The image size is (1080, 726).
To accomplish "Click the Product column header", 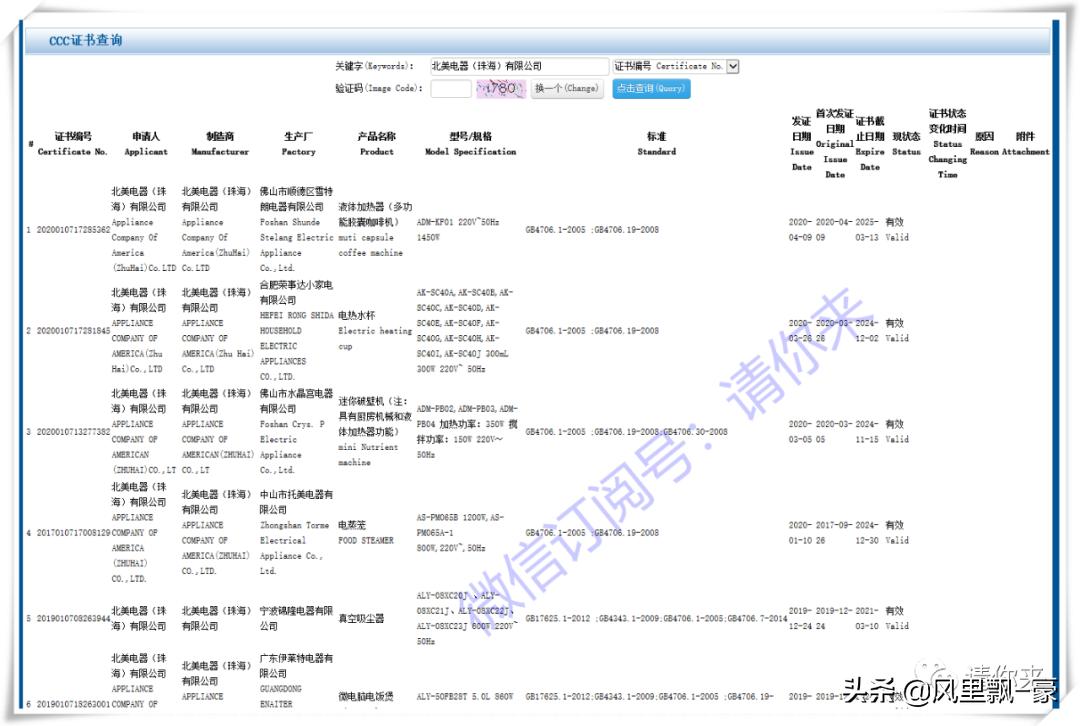I will tap(377, 143).
